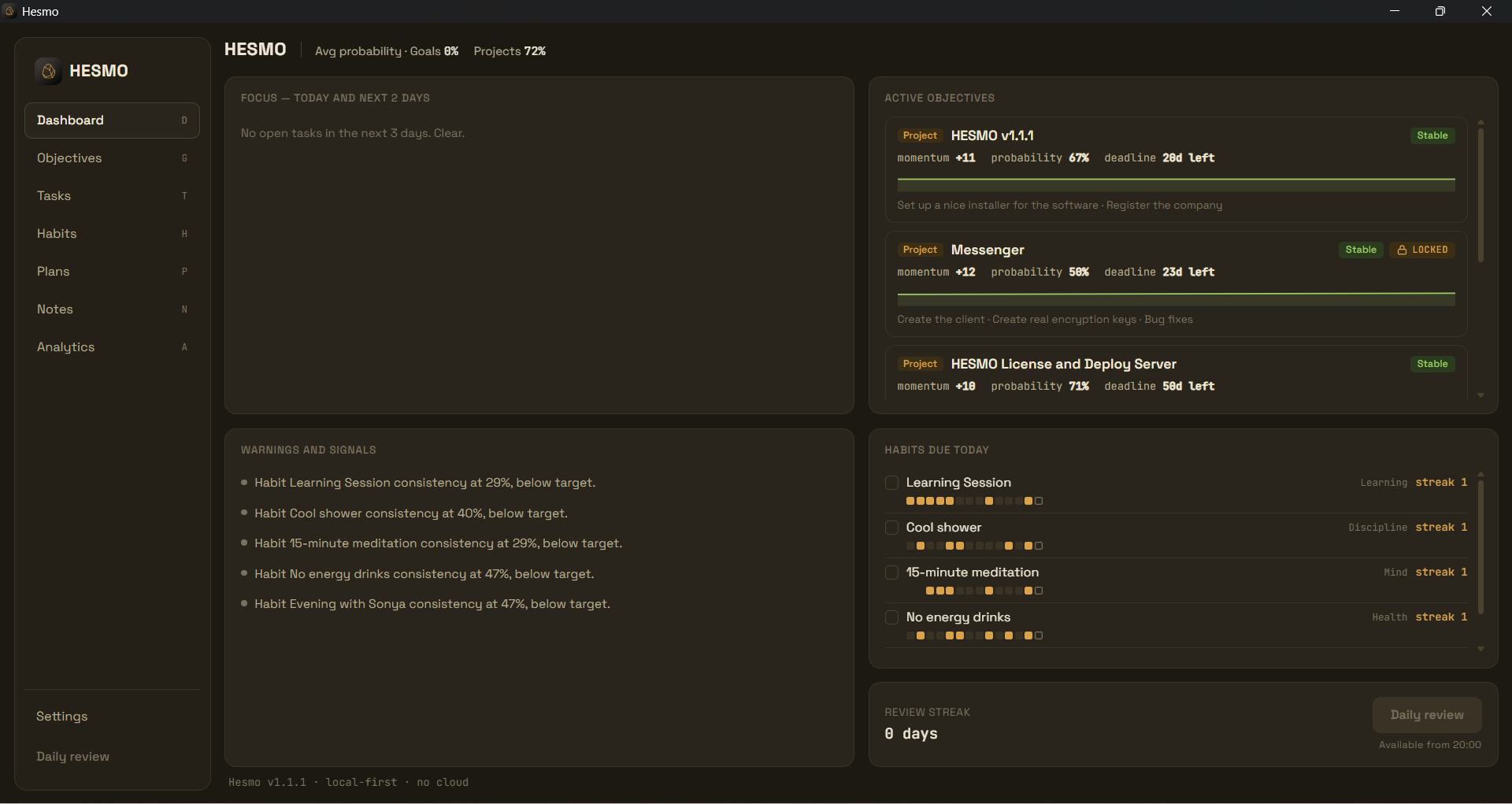Screen dimensions: 1512x804
Task: Click the LOCKED badge on Messenger
Action: pyautogui.click(x=1422, y=250)
